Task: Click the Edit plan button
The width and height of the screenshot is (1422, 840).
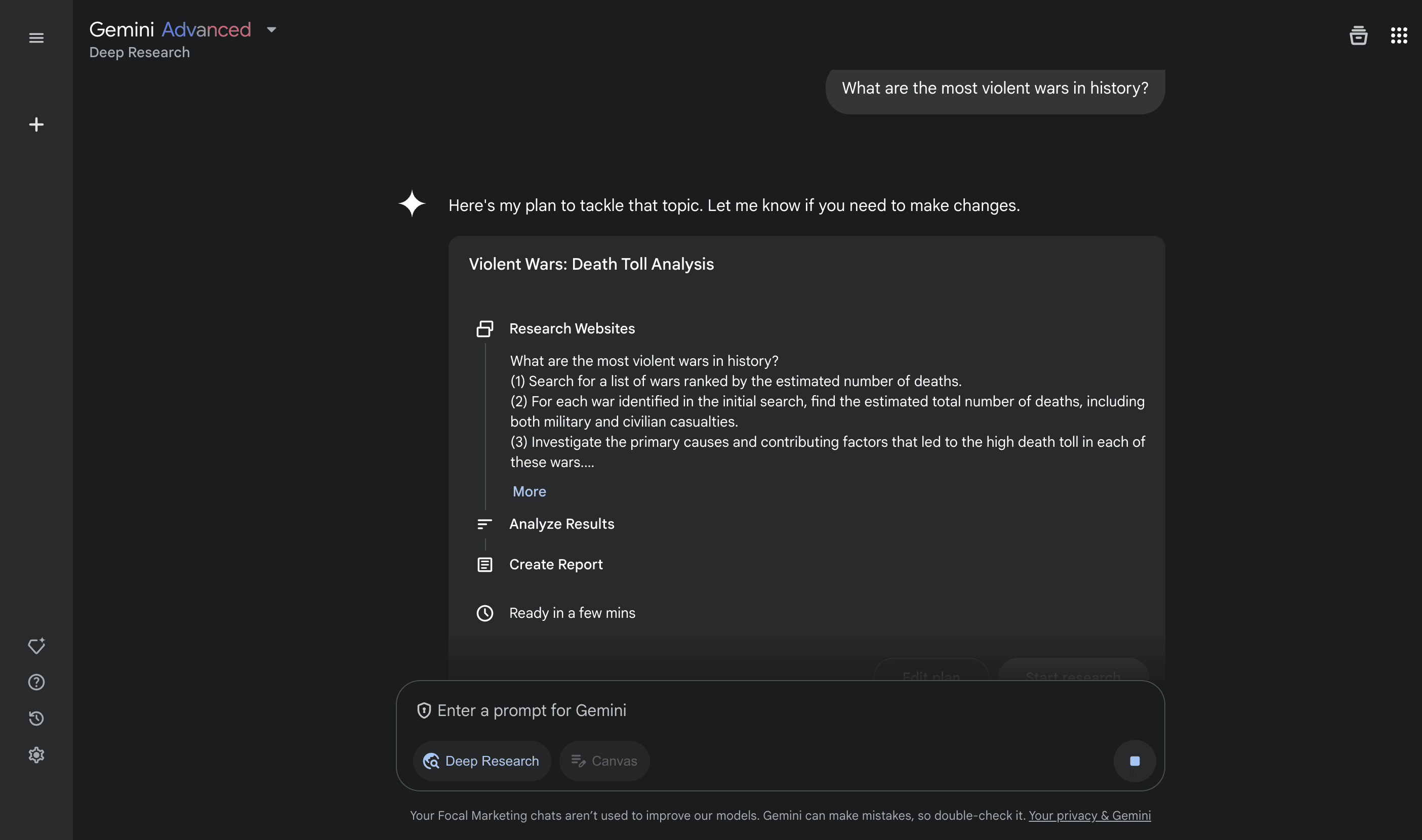Action: click(x=931, y=674)
